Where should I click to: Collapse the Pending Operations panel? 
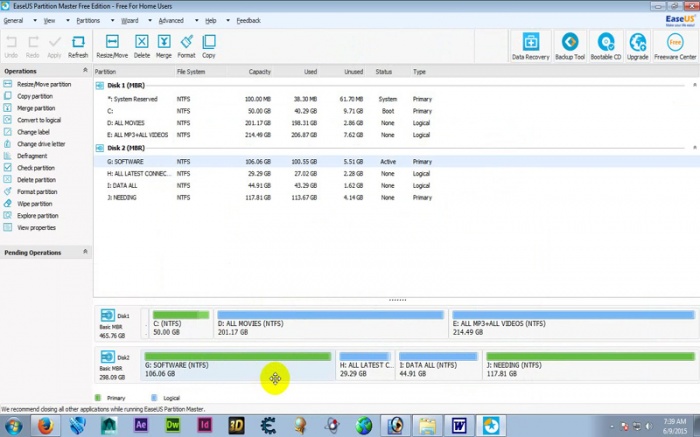[84, 251]
